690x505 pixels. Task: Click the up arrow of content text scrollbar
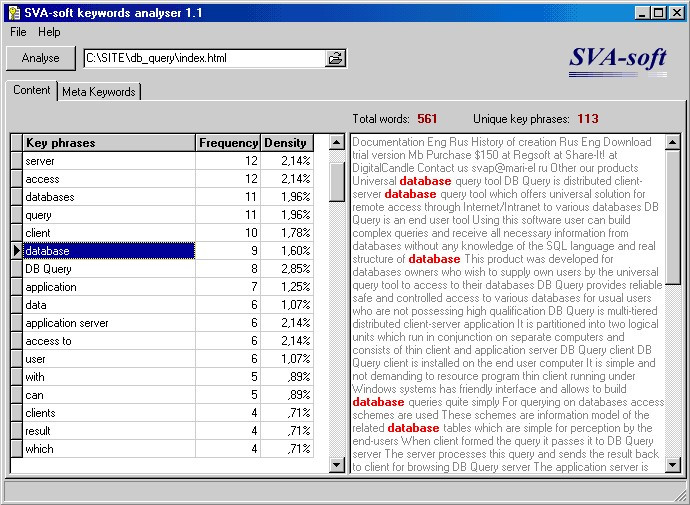tap(673, 142)
